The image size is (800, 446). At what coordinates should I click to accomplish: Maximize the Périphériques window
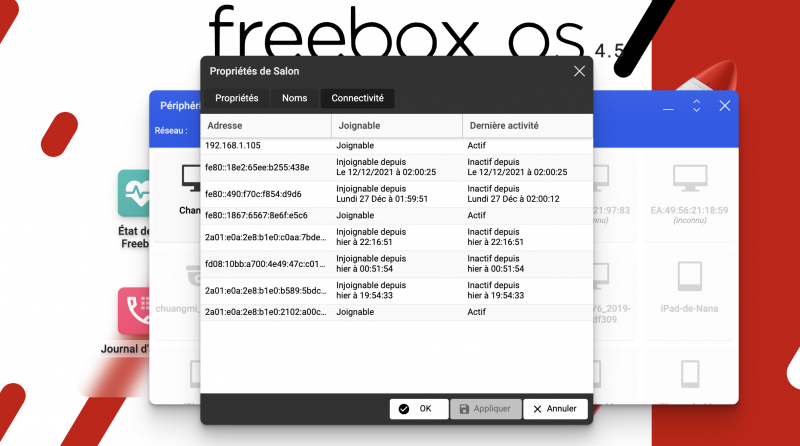696,106
